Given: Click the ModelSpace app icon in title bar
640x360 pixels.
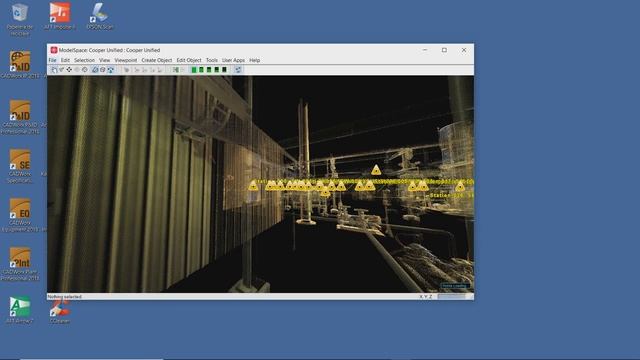Looking at the screenshot, I should click(54, 50).
